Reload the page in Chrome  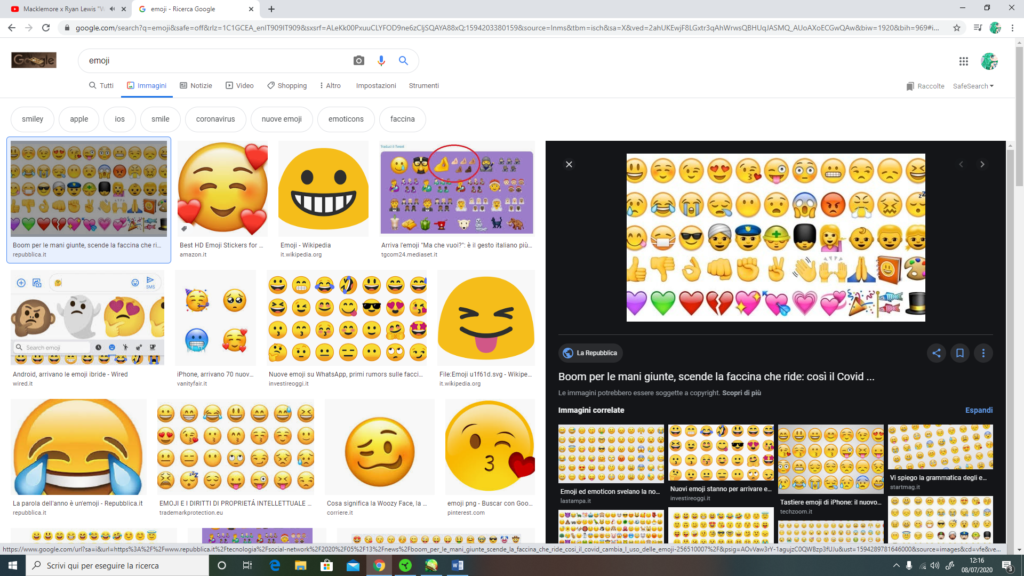coord(46,27)
